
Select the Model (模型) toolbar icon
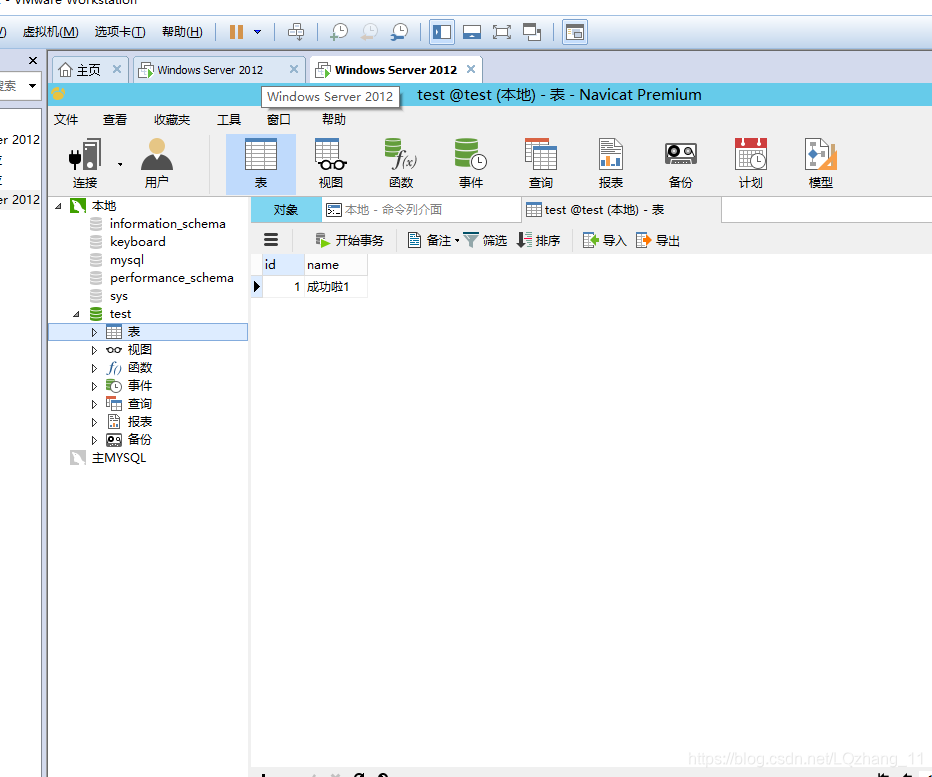click(820, 163)
